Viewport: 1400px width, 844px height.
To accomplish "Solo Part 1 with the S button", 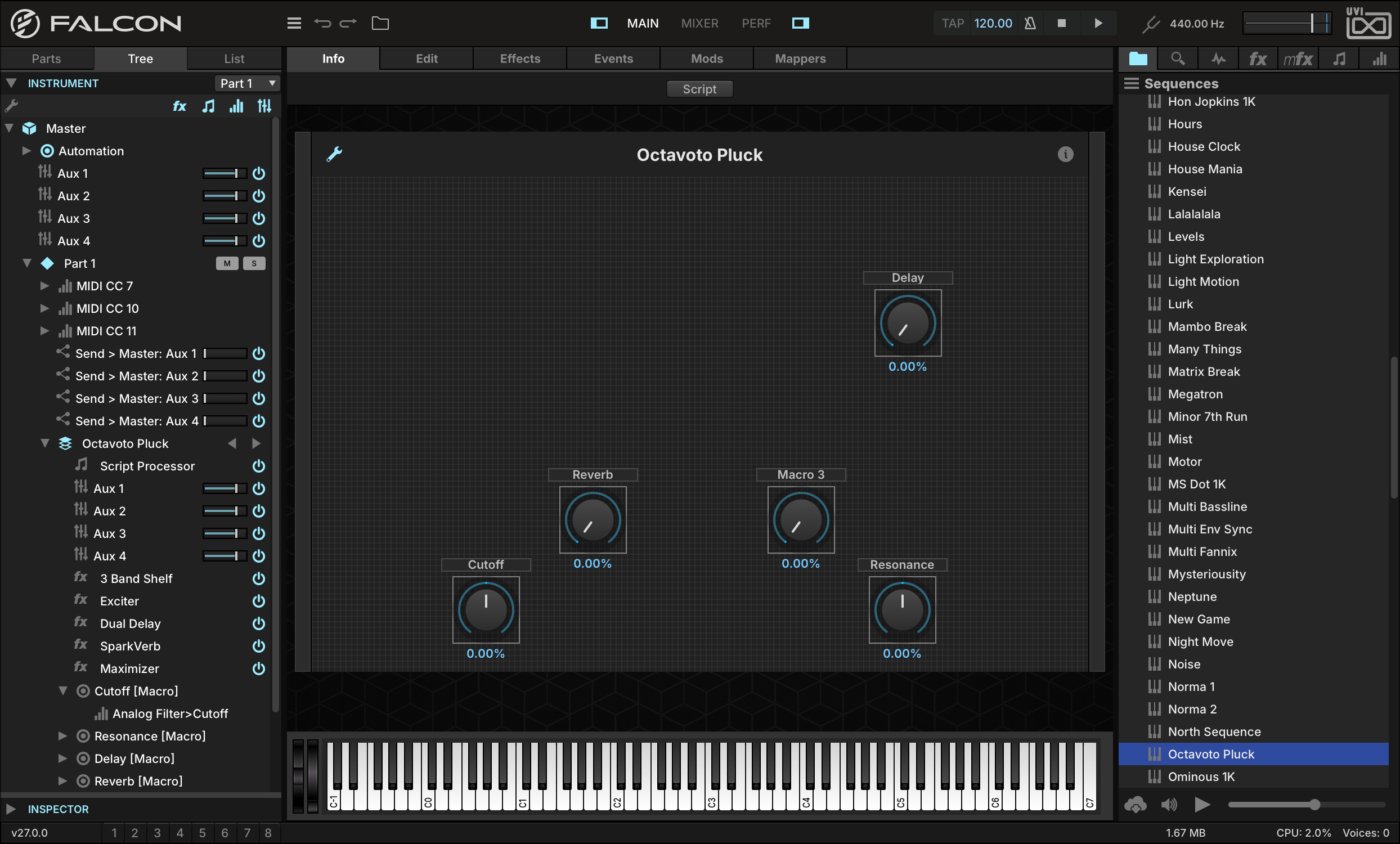I will [254, 263].
